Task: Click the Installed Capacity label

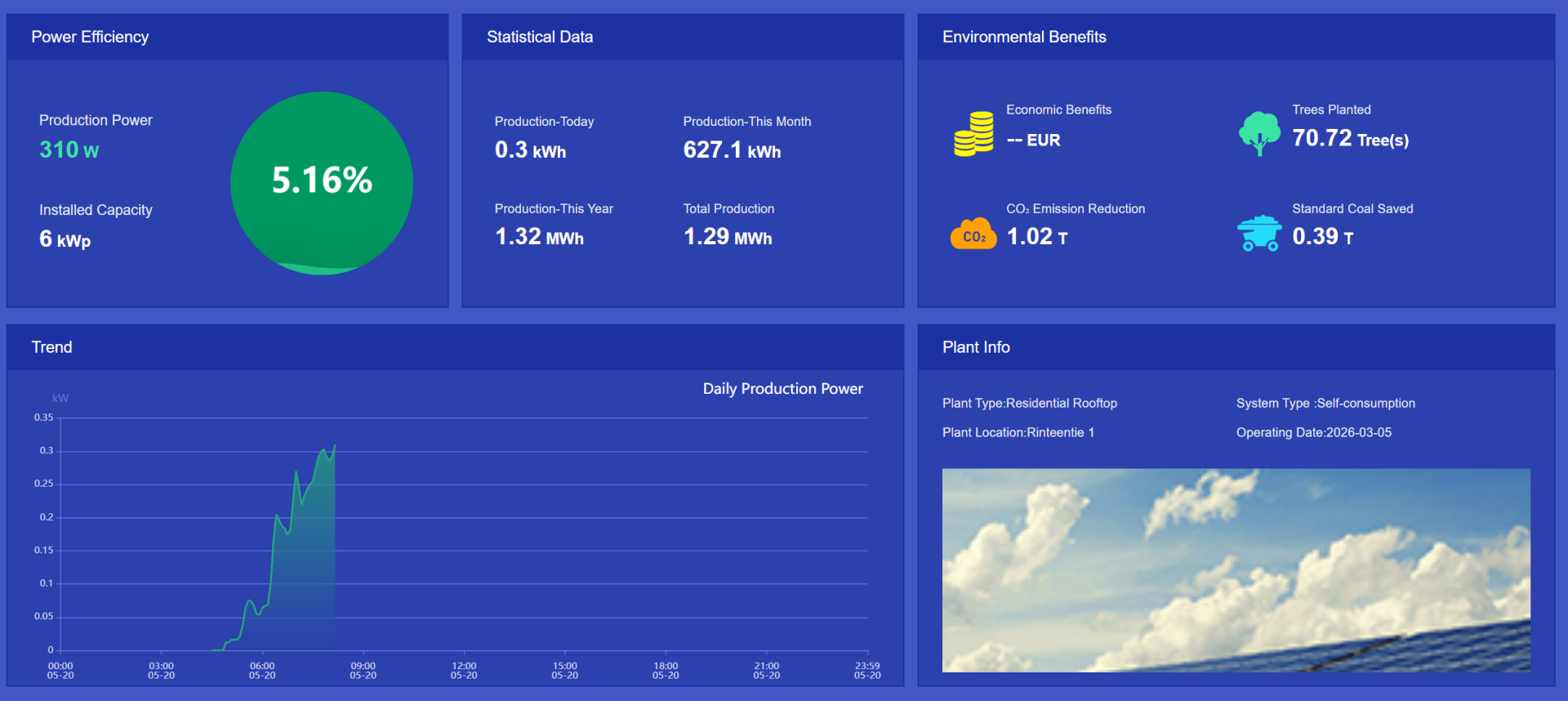Action: pos(96,210)
